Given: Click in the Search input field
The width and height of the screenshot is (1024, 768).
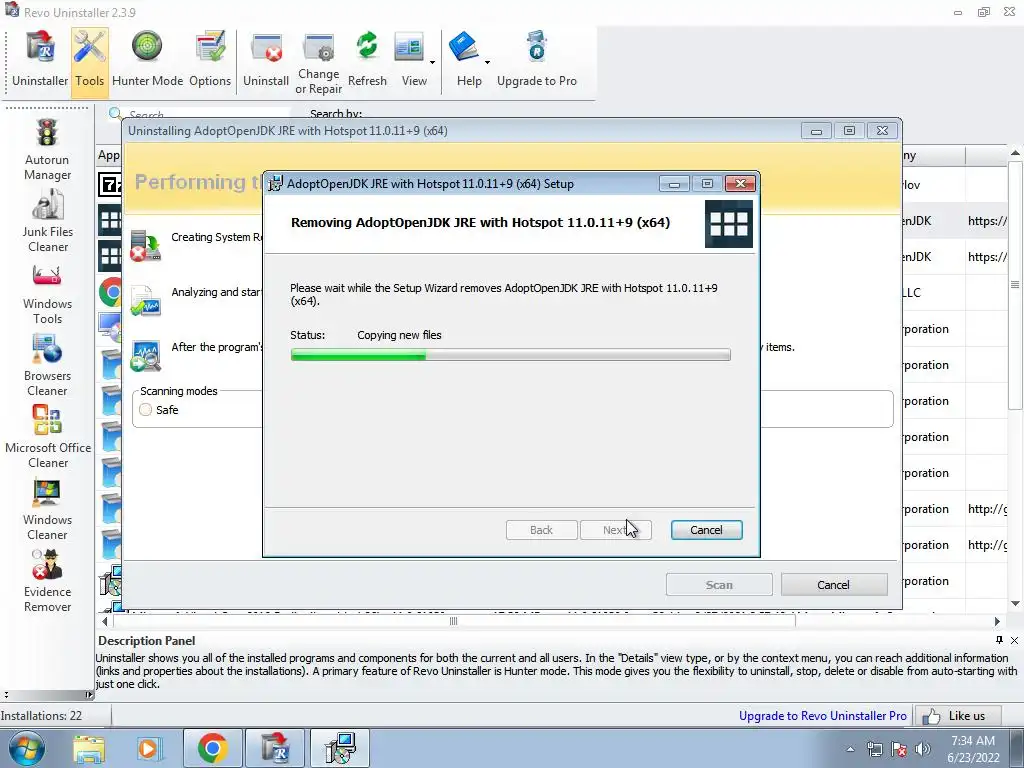Looking at the screenshot, I should pyautogui.click(x=207, y=114).
